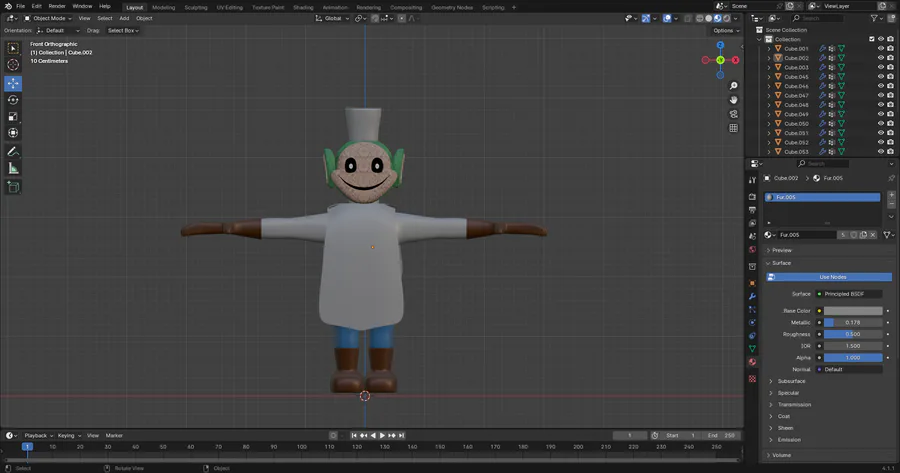Disable Cube.048 in renders camera icon

[890, 105]
